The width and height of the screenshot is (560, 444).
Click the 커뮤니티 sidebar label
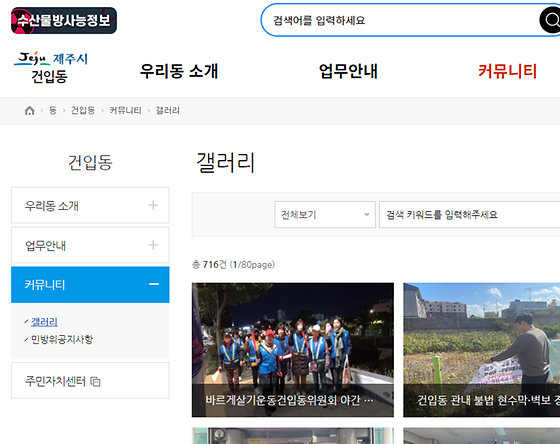click(45, 285)
